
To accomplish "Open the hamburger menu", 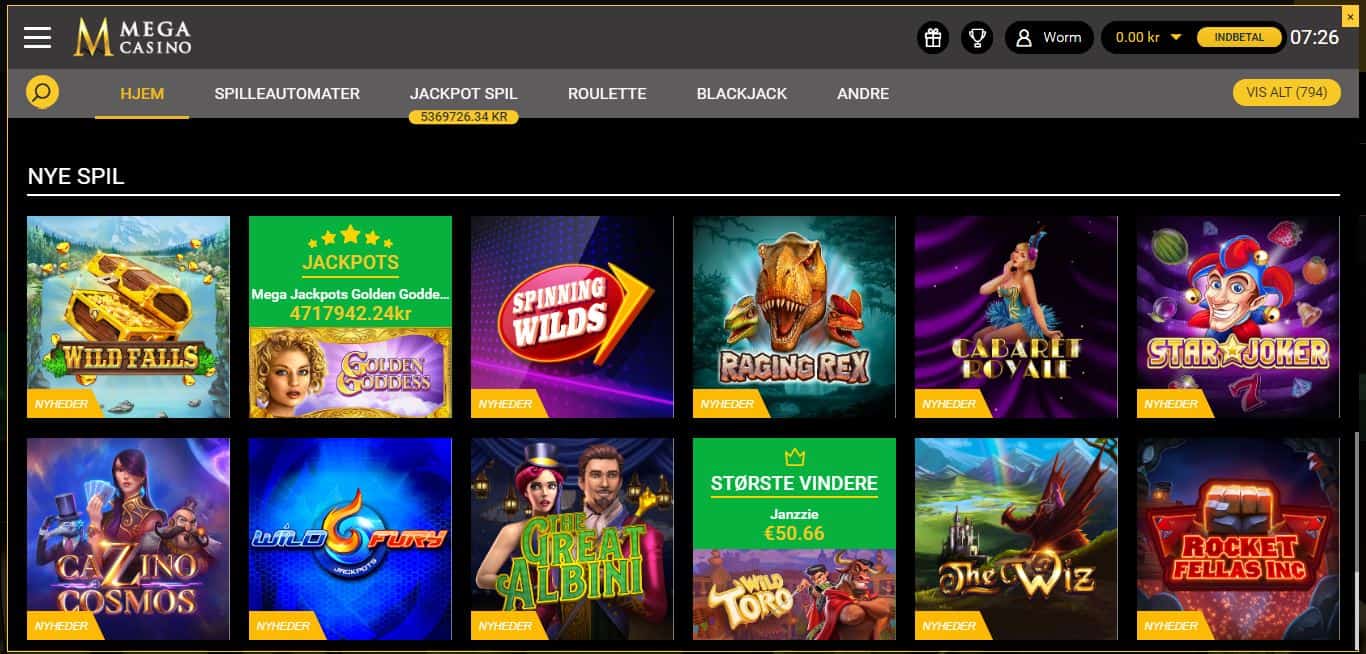I will click(38, 37).
